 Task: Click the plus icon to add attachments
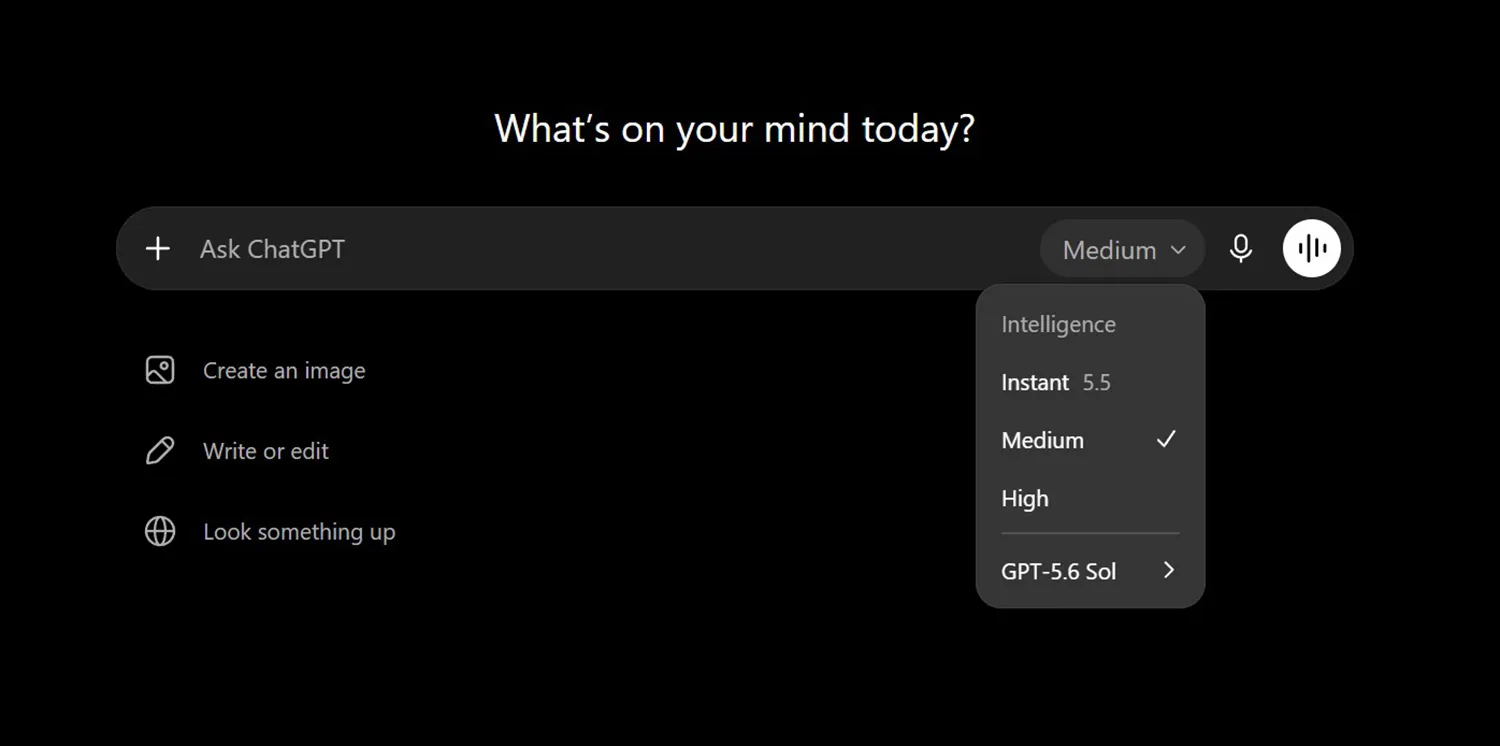click(x=158, y=249)
